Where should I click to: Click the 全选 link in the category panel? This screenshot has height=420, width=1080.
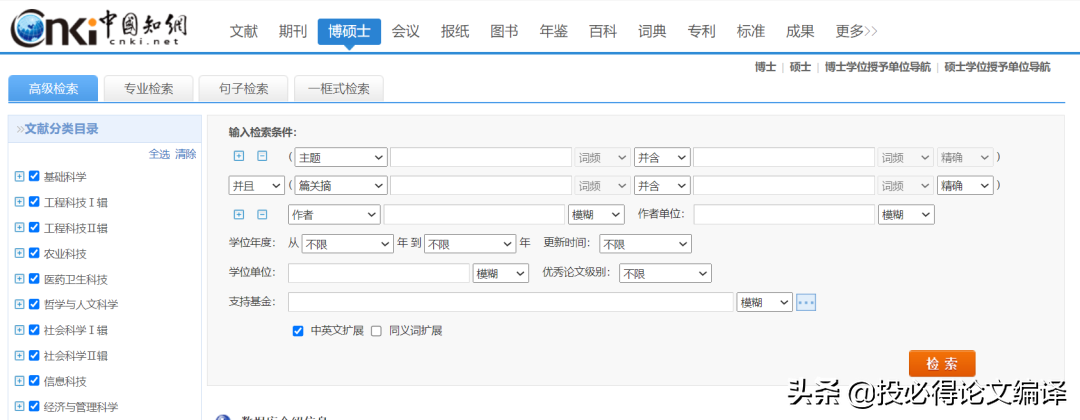click(x=159, y=154)
